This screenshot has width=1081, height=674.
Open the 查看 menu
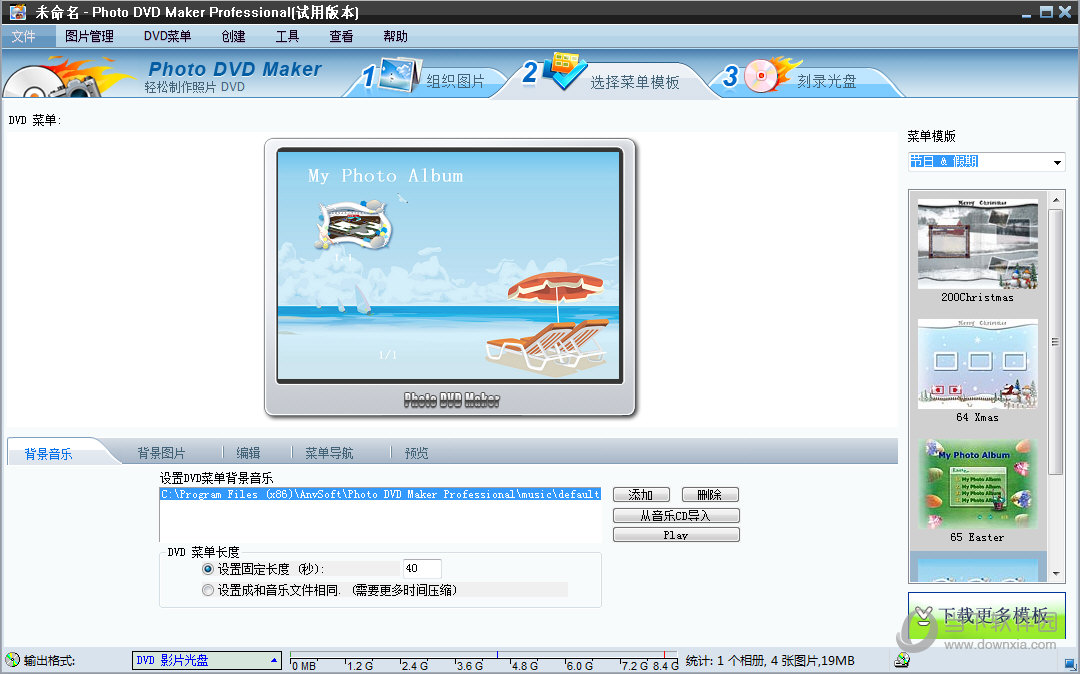(x=341, y=37)
